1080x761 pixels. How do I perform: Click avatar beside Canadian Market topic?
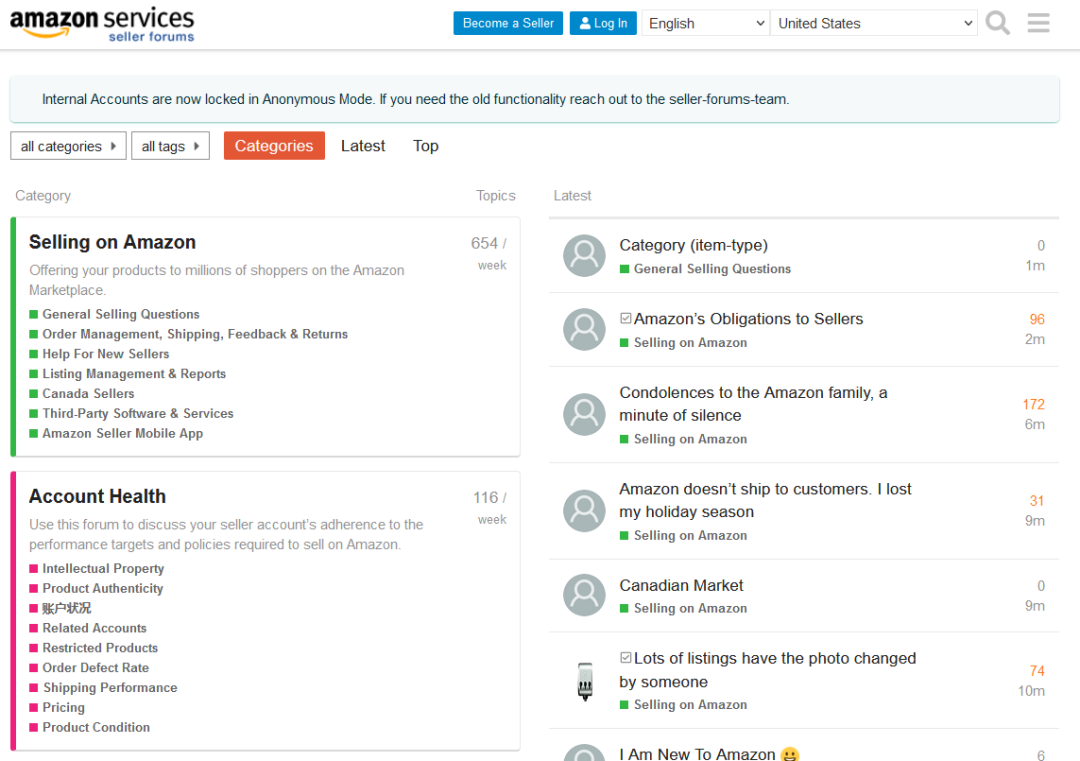(584, 596)
